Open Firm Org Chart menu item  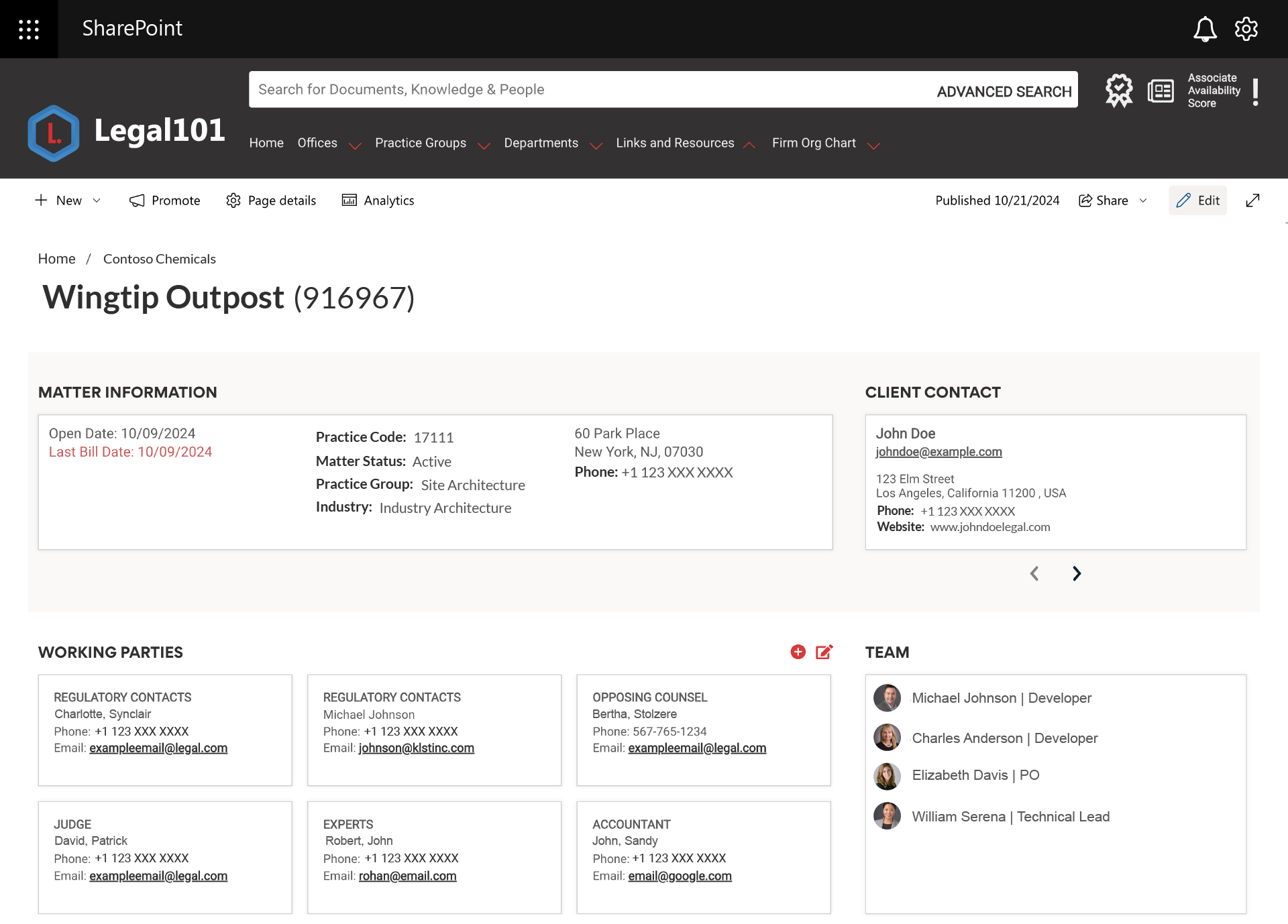pyautogui.click(x=814, y=143)
